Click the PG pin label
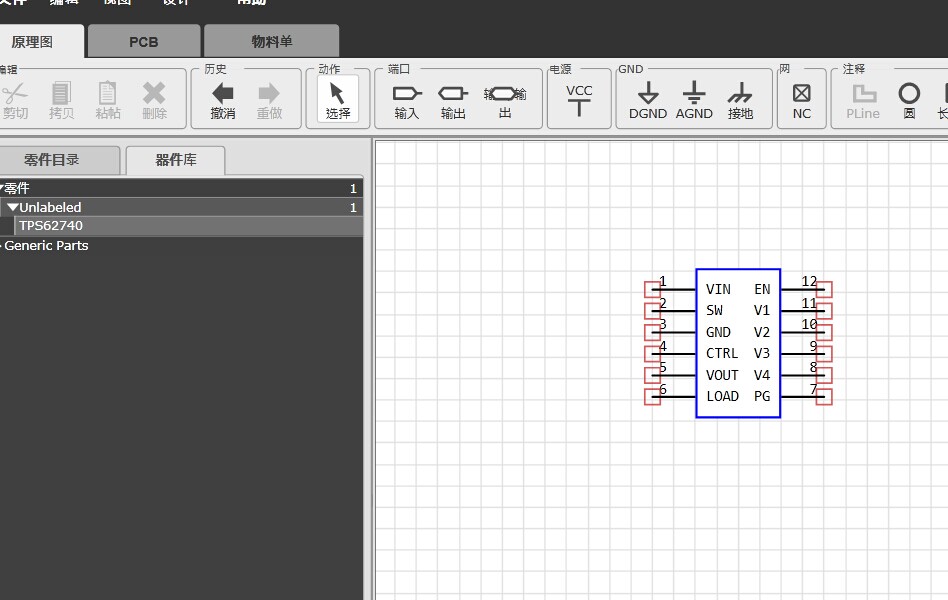Viewport: 948px width, 600px height. pyautogui.click(x=762, y=396)
